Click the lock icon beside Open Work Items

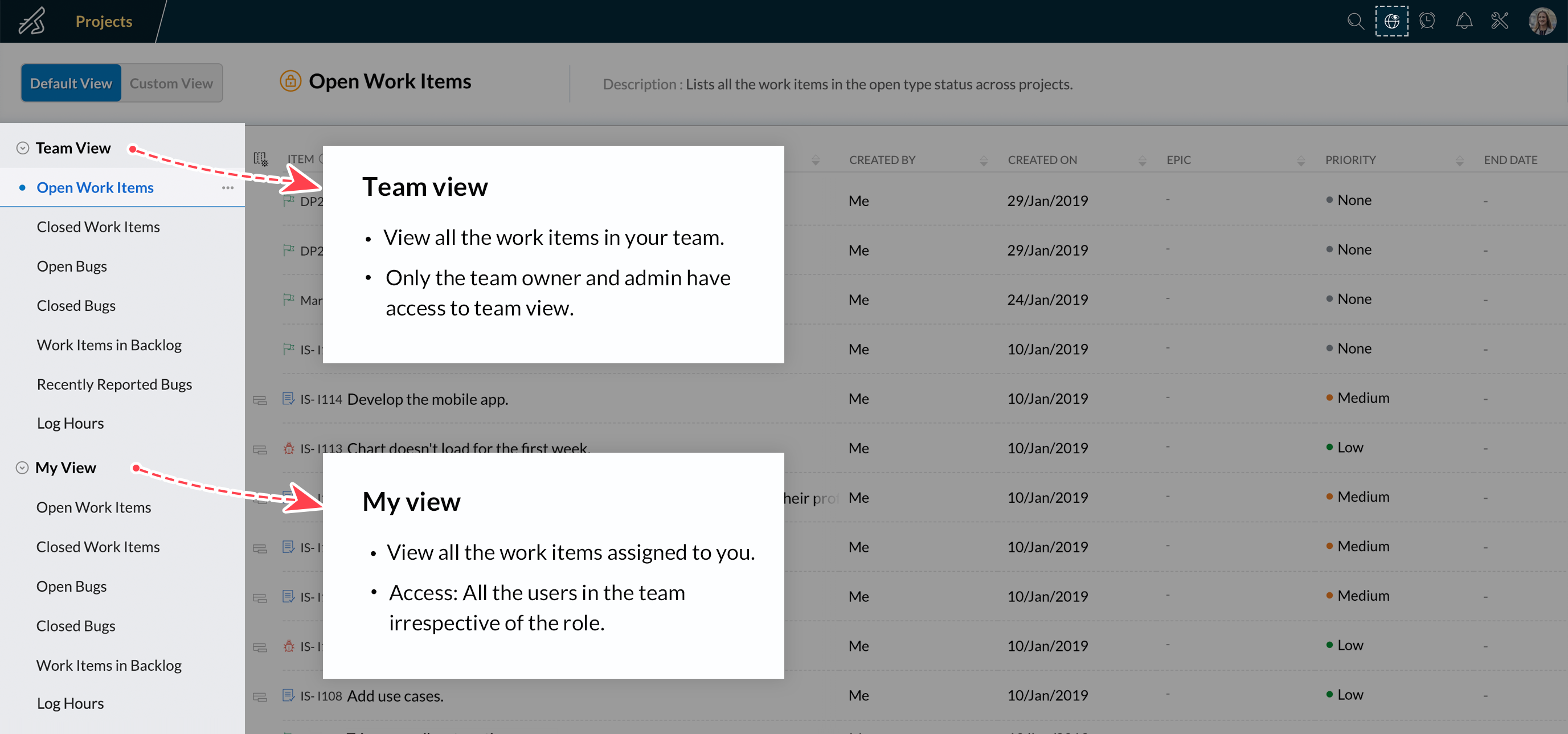[x=290, y=81]
